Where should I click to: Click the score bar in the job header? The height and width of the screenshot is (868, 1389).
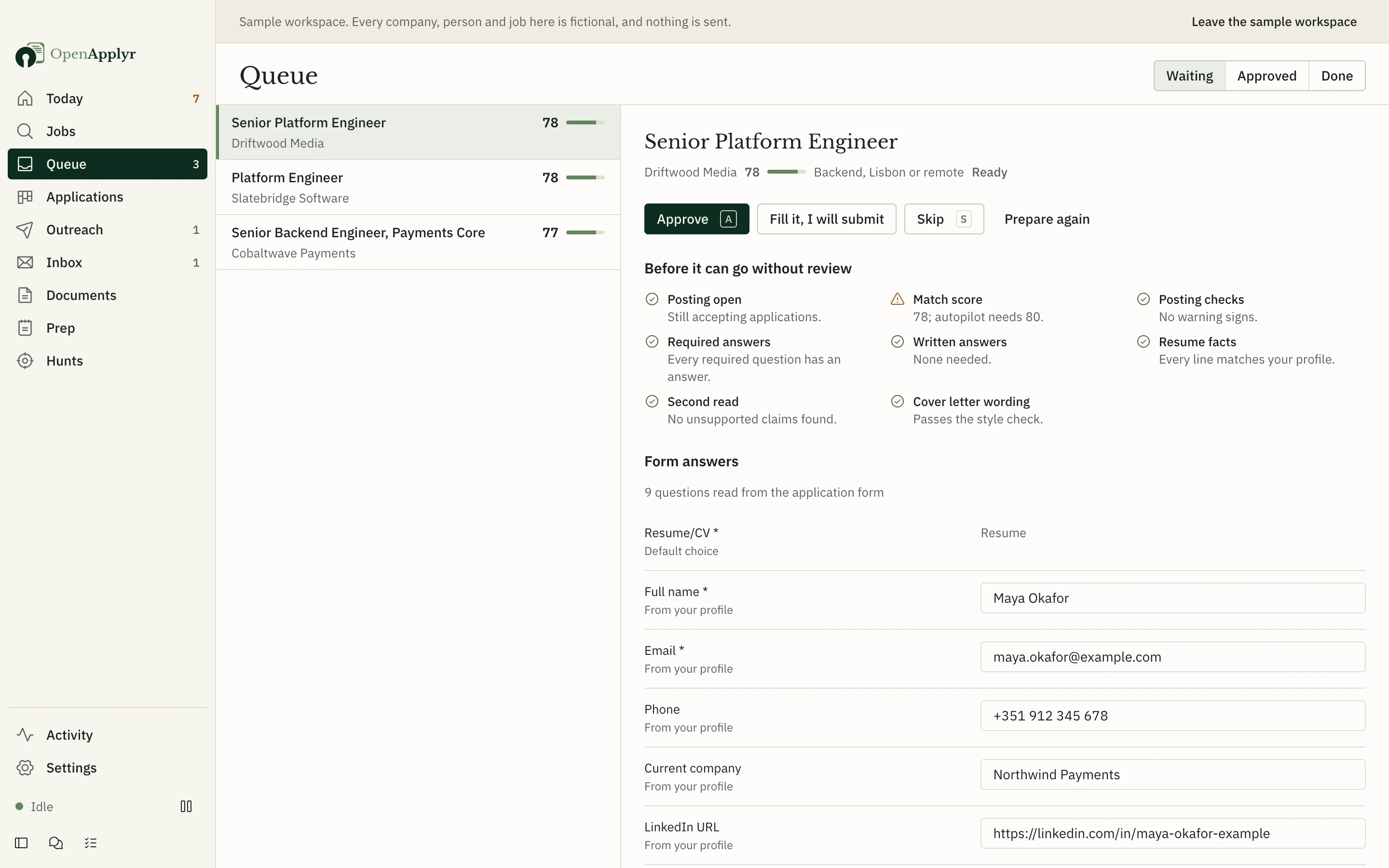786,172
